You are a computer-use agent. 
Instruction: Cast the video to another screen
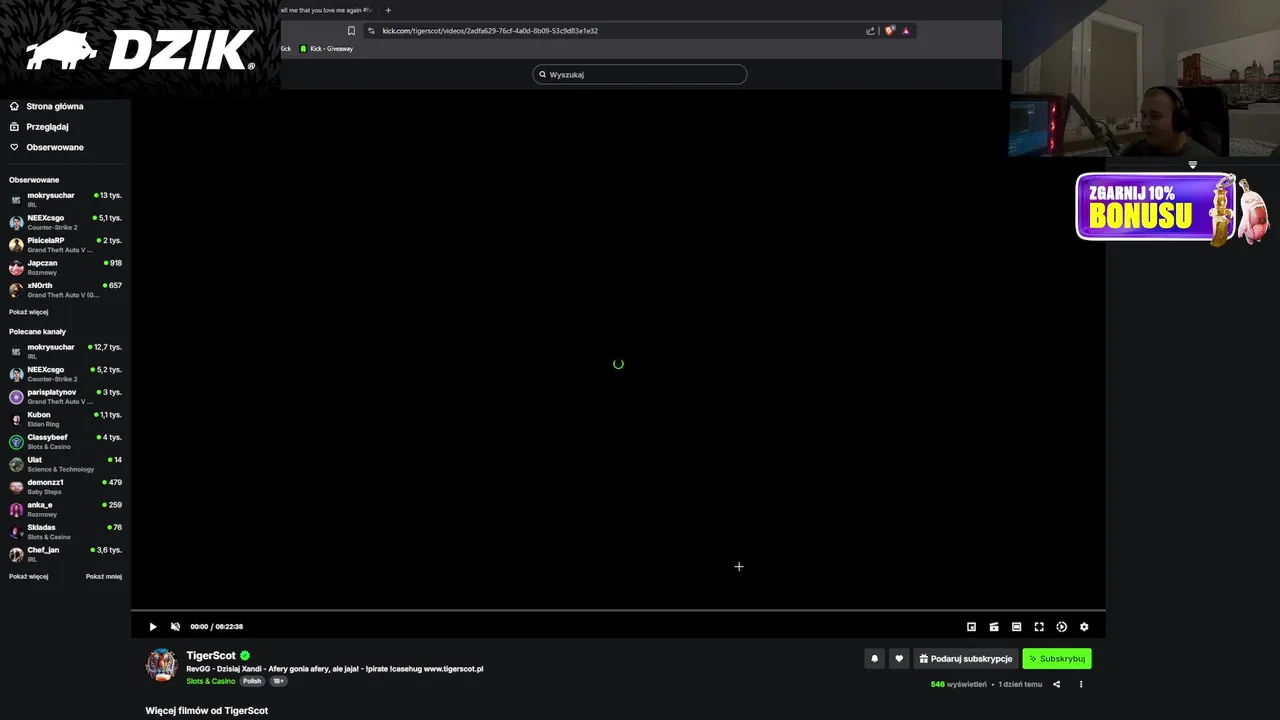click(x=994, y=627)
